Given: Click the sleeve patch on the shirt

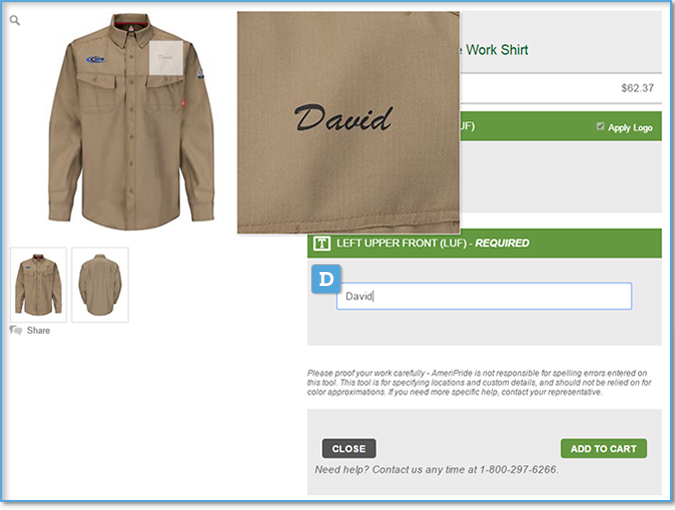Looking at the screenshot, I should pyautogui.click(x=200, y=73).
